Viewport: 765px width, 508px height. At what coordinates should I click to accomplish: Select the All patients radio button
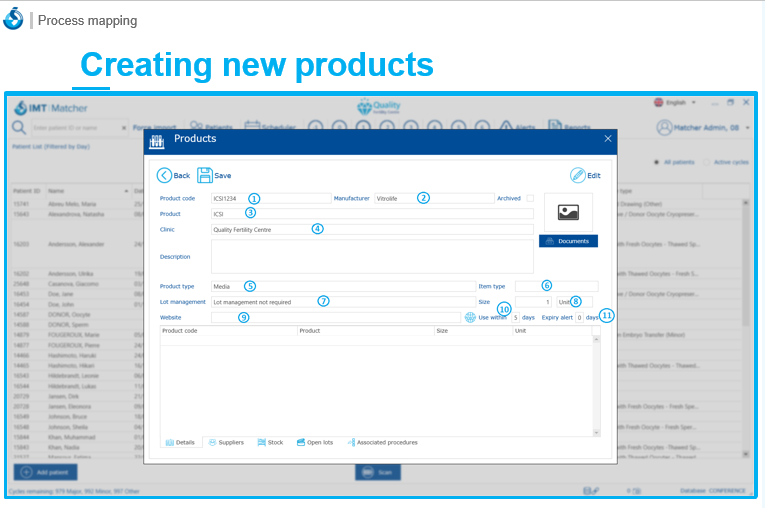pyautogui.click(x=657, y=162)
